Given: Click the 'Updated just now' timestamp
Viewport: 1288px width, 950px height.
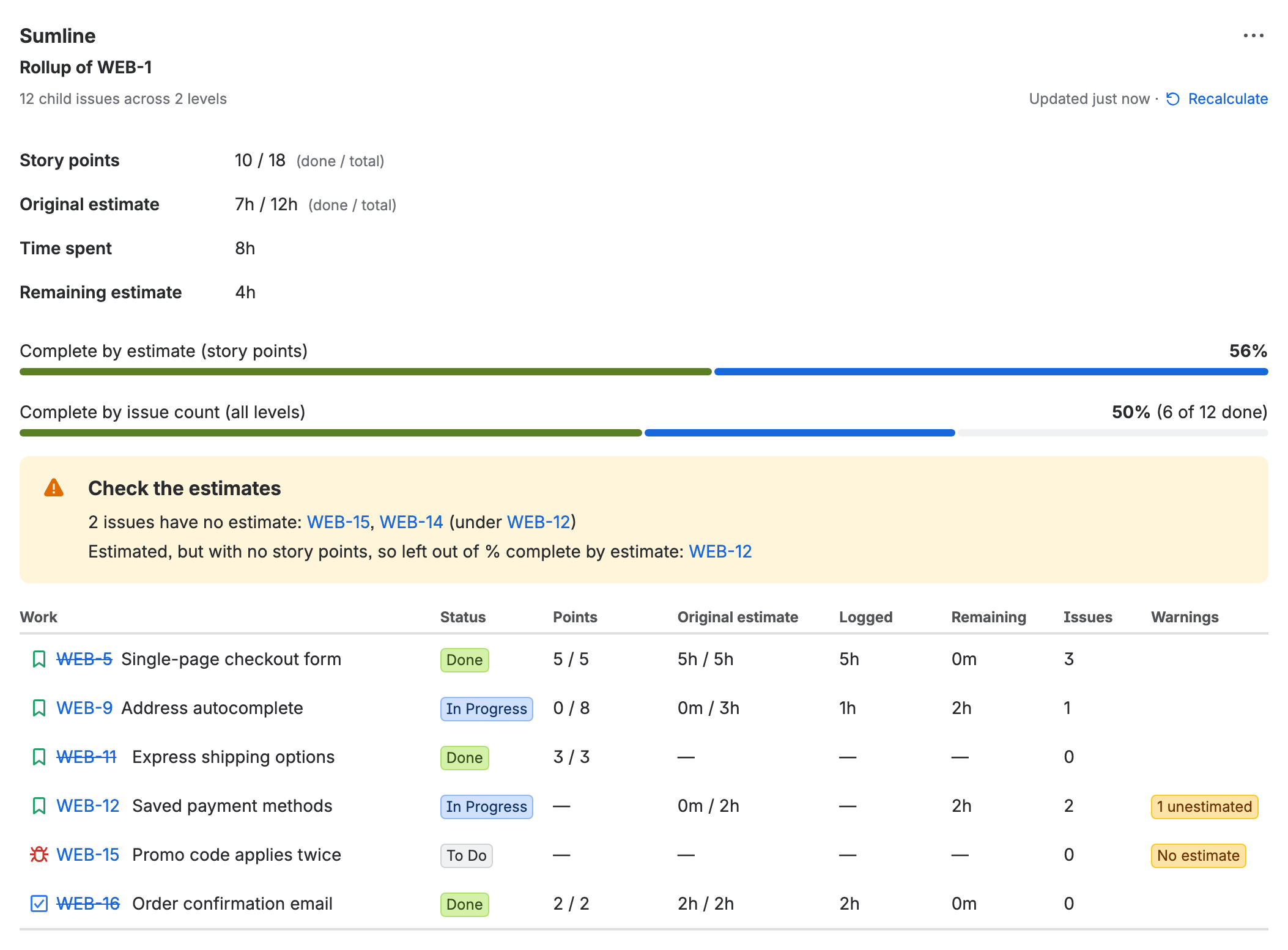Looking at the screenshot, I should pos(1089,99).
